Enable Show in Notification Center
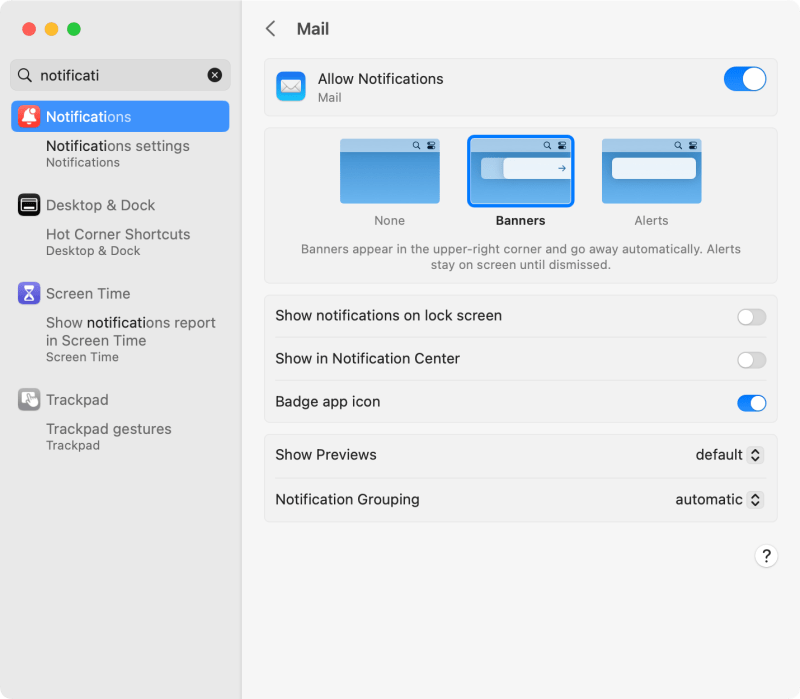This screenshot has height=699, width=800. [x=751, y=358]
